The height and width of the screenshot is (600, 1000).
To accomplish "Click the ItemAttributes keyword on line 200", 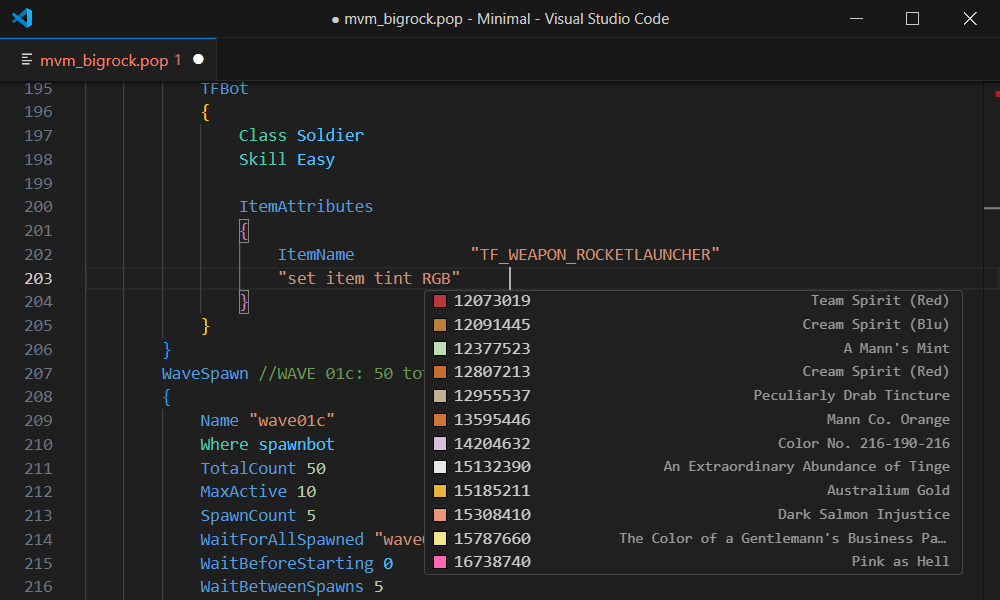I will point(305,207).
